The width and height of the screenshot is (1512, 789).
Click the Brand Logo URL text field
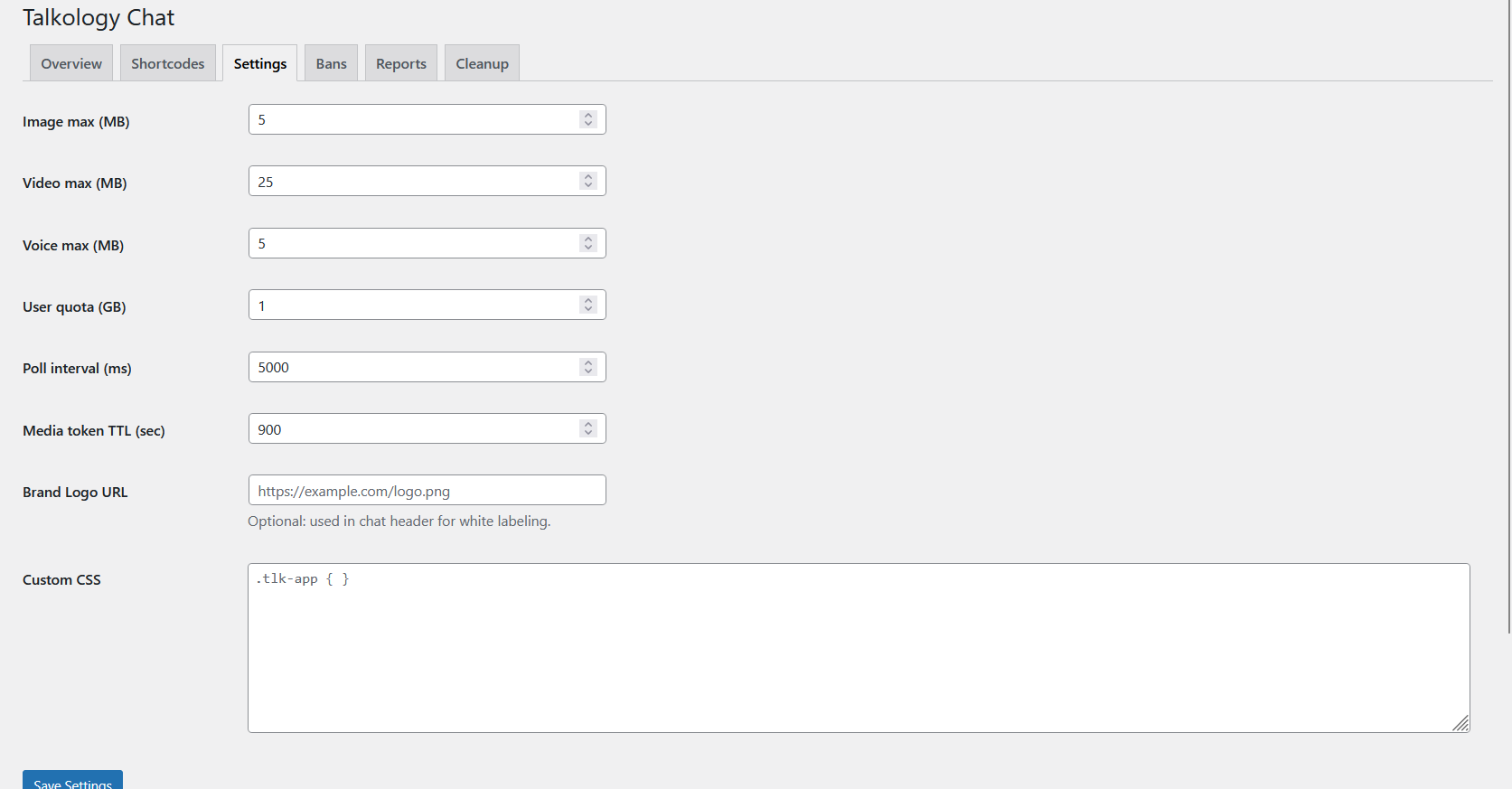pos(427,491)
